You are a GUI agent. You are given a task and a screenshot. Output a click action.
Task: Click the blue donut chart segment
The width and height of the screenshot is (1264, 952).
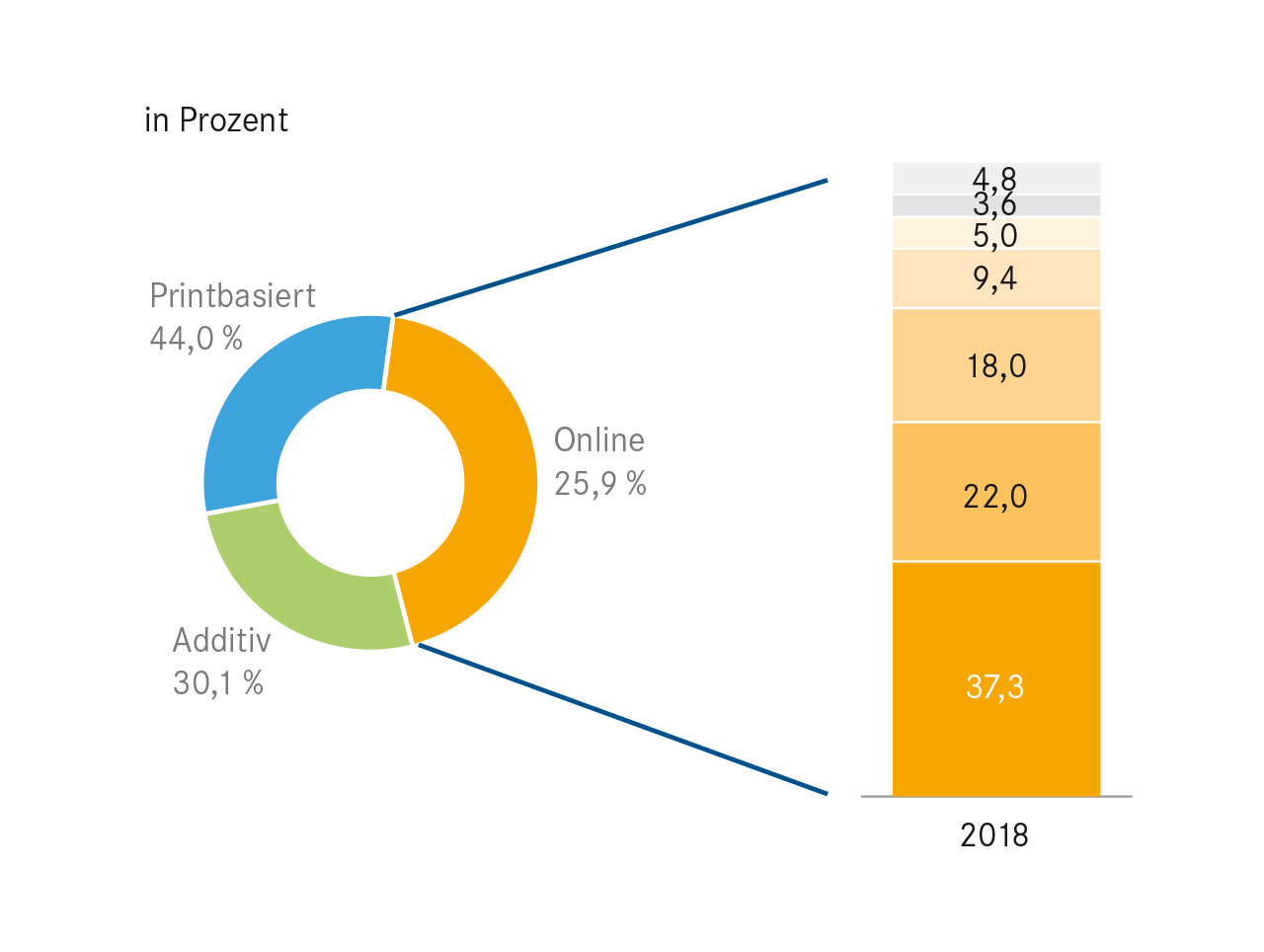(281, 395)
